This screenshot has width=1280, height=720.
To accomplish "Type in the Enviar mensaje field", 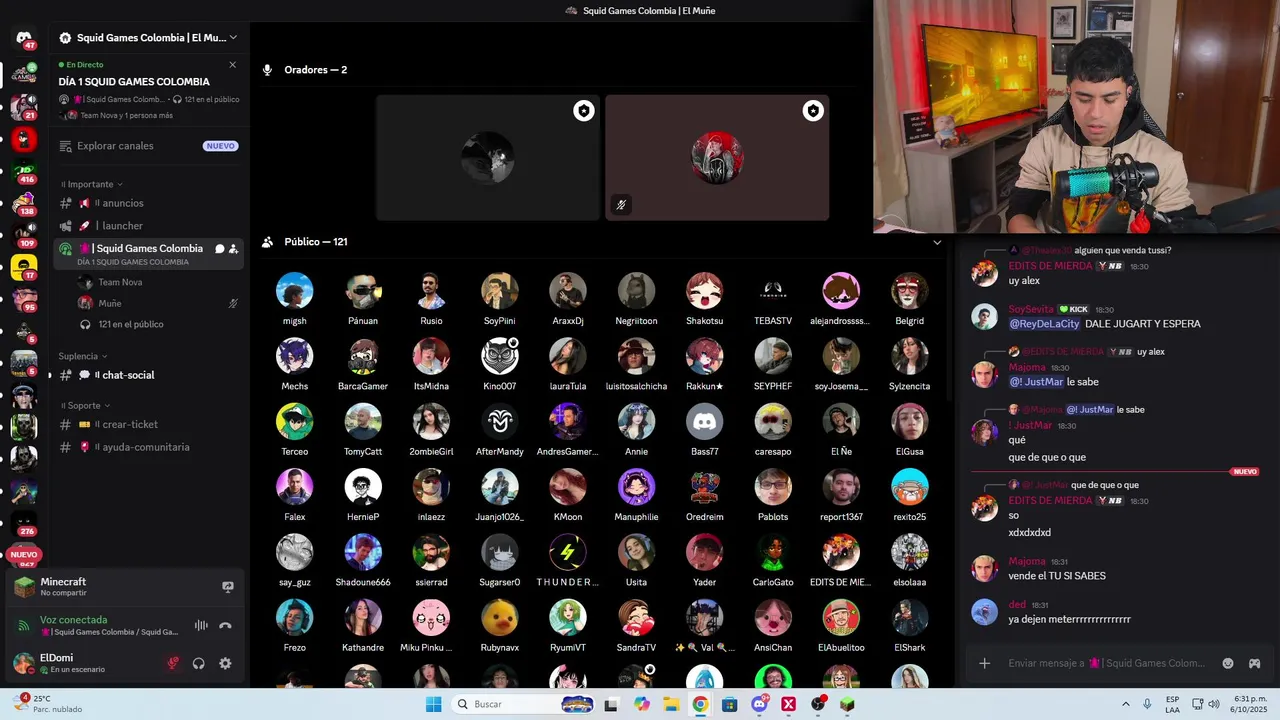I will click(1107, 663).
